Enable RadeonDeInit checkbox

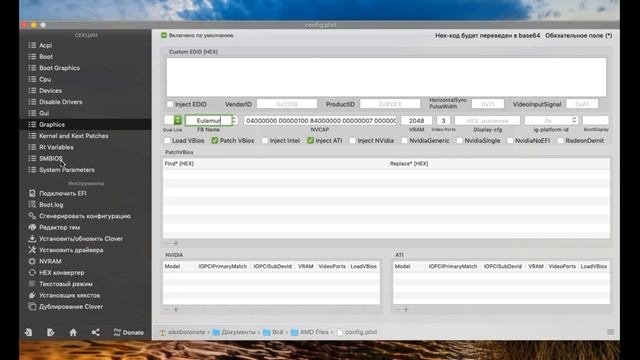561,140
